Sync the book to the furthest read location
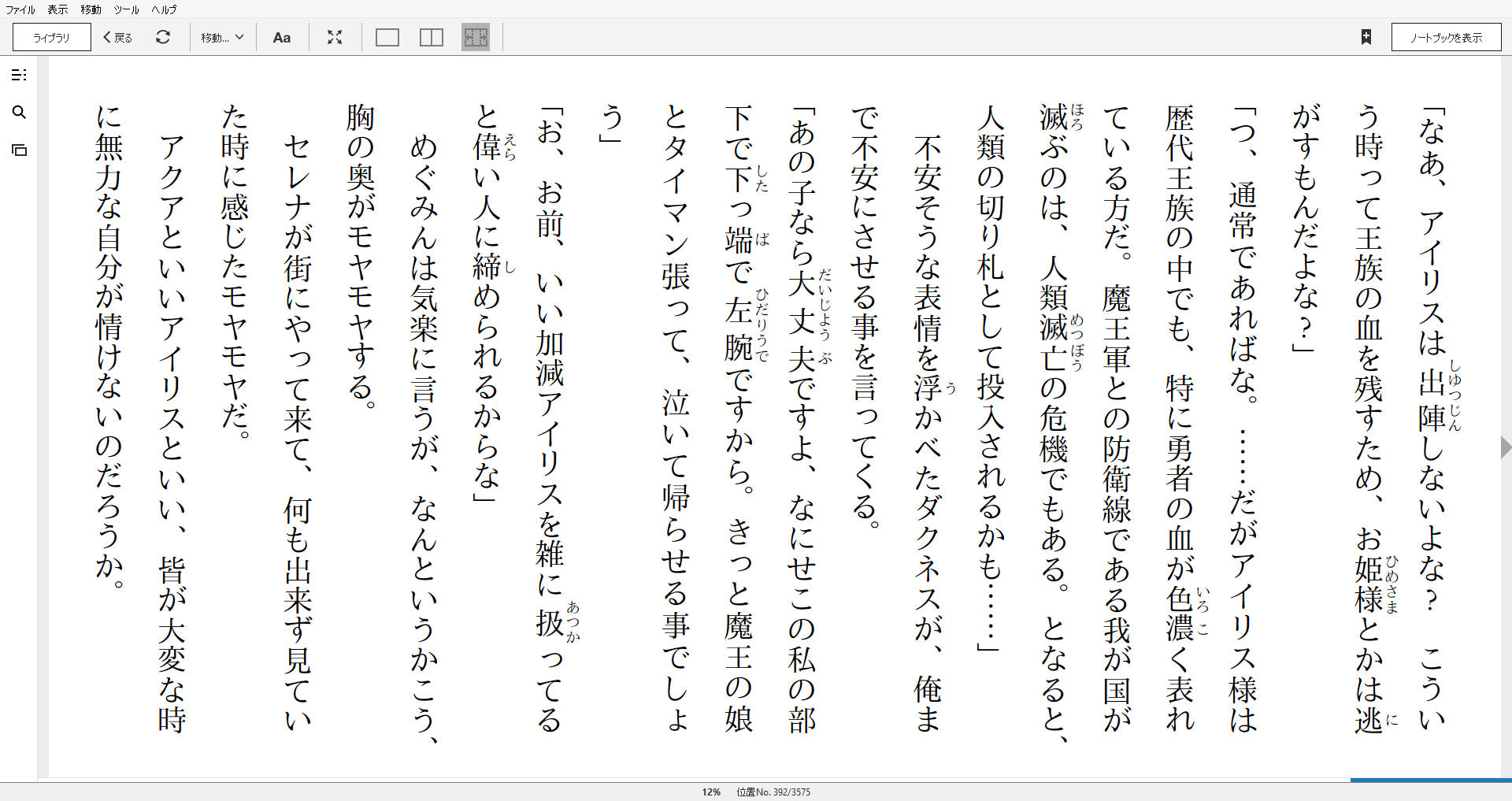The height and width of the screenshot is (801, 1512). (x=164, y=36)
